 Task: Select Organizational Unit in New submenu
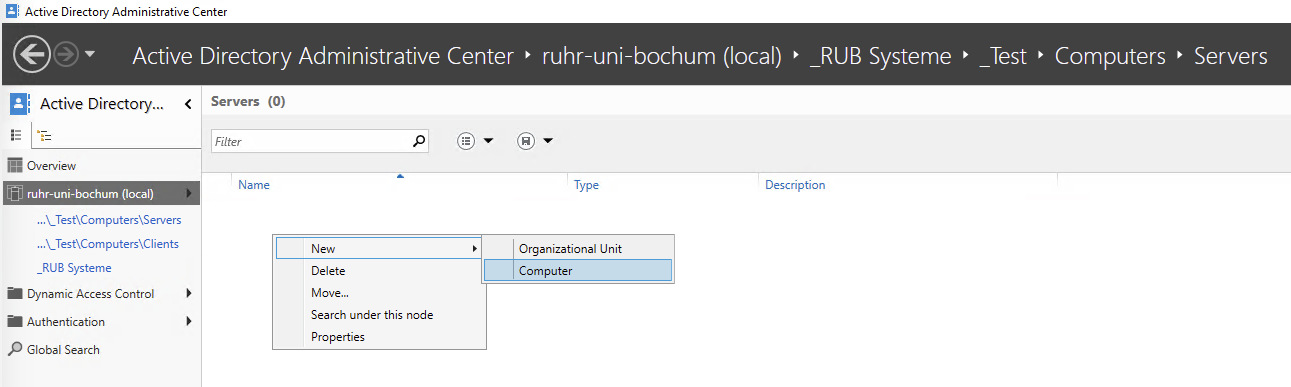coord(578,249)
